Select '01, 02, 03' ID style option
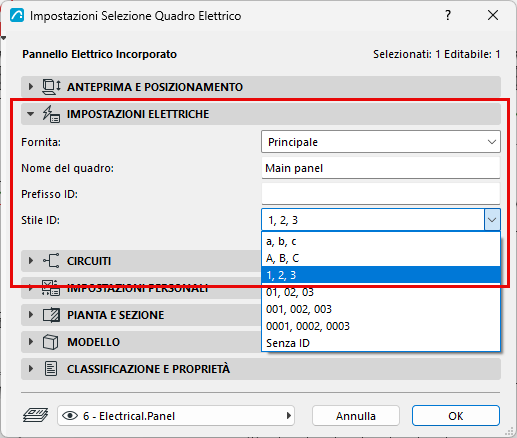This screenshot has width=517, height=438. coord(381,292)
